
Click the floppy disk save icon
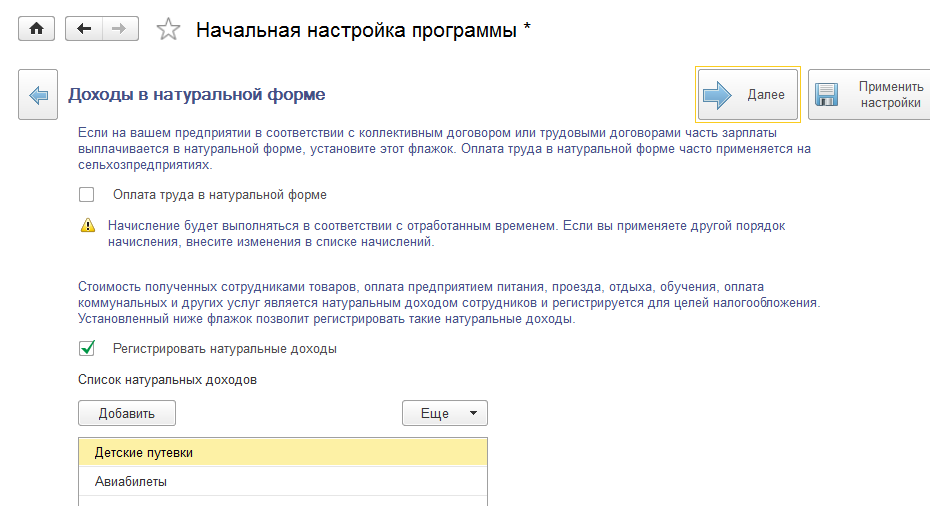827,95
